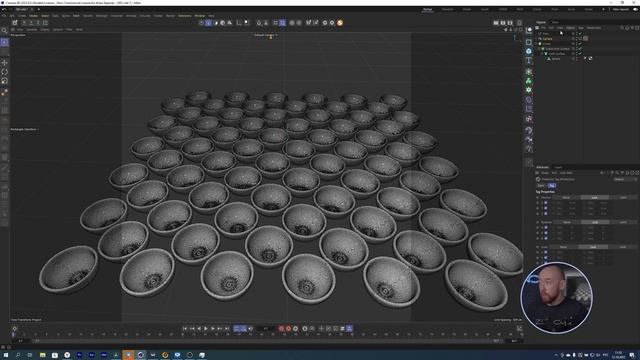The height and width of the screenshot is (360, 640).
Task: Click the search icon in the Object Manager header
Action: [622, 28]
